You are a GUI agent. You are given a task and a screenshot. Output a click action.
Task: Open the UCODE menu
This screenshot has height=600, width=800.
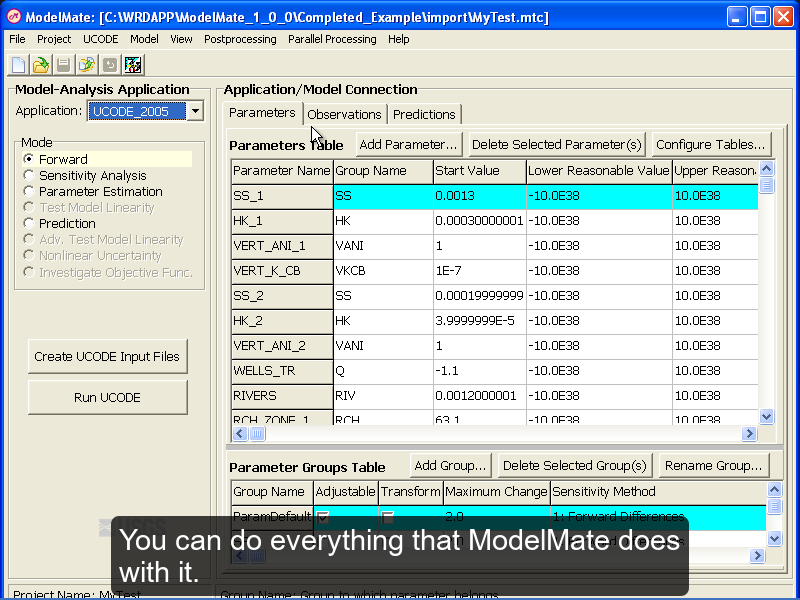click(101, 39)
